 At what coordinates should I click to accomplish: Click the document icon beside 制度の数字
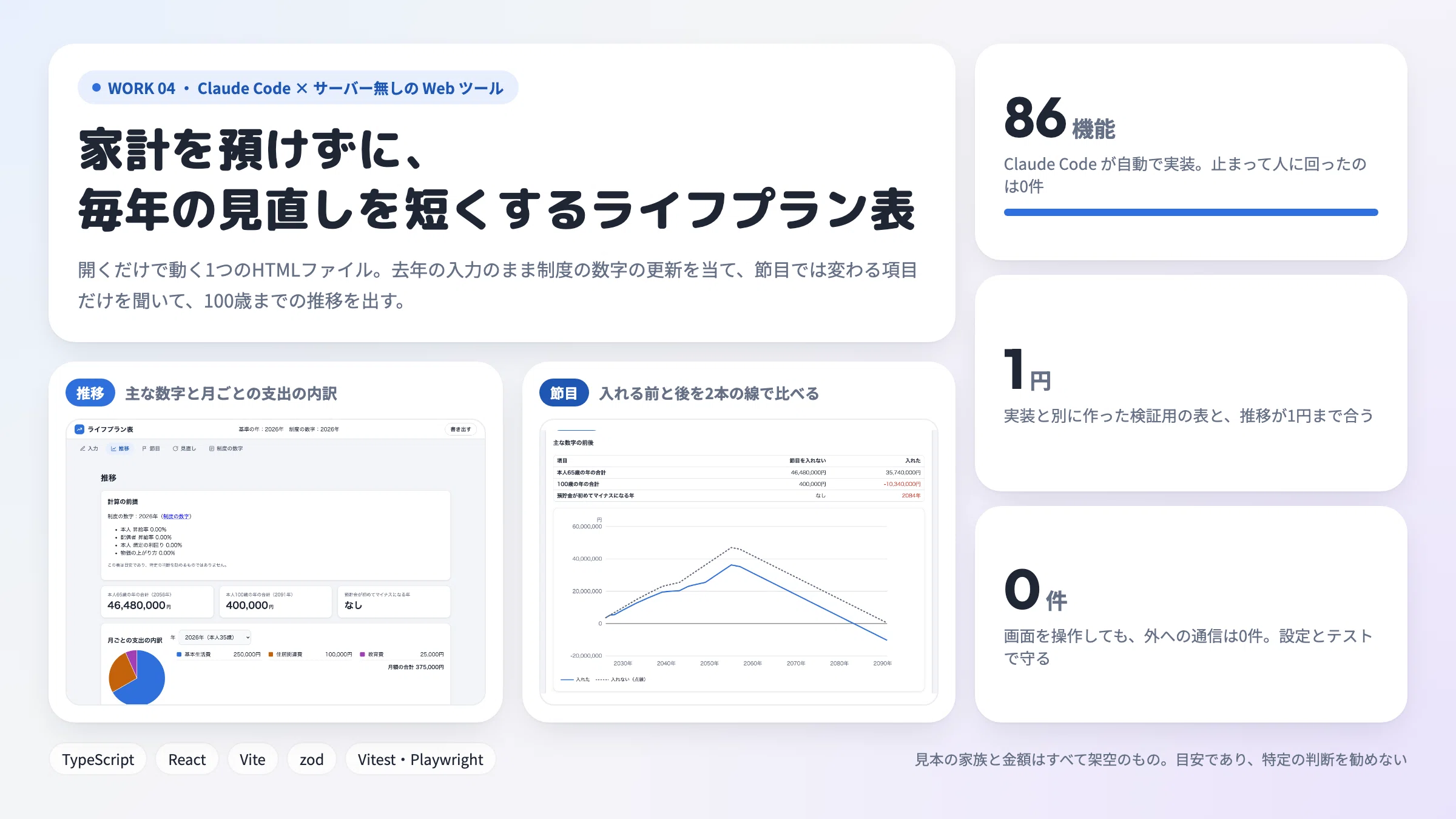pos(212,449)
